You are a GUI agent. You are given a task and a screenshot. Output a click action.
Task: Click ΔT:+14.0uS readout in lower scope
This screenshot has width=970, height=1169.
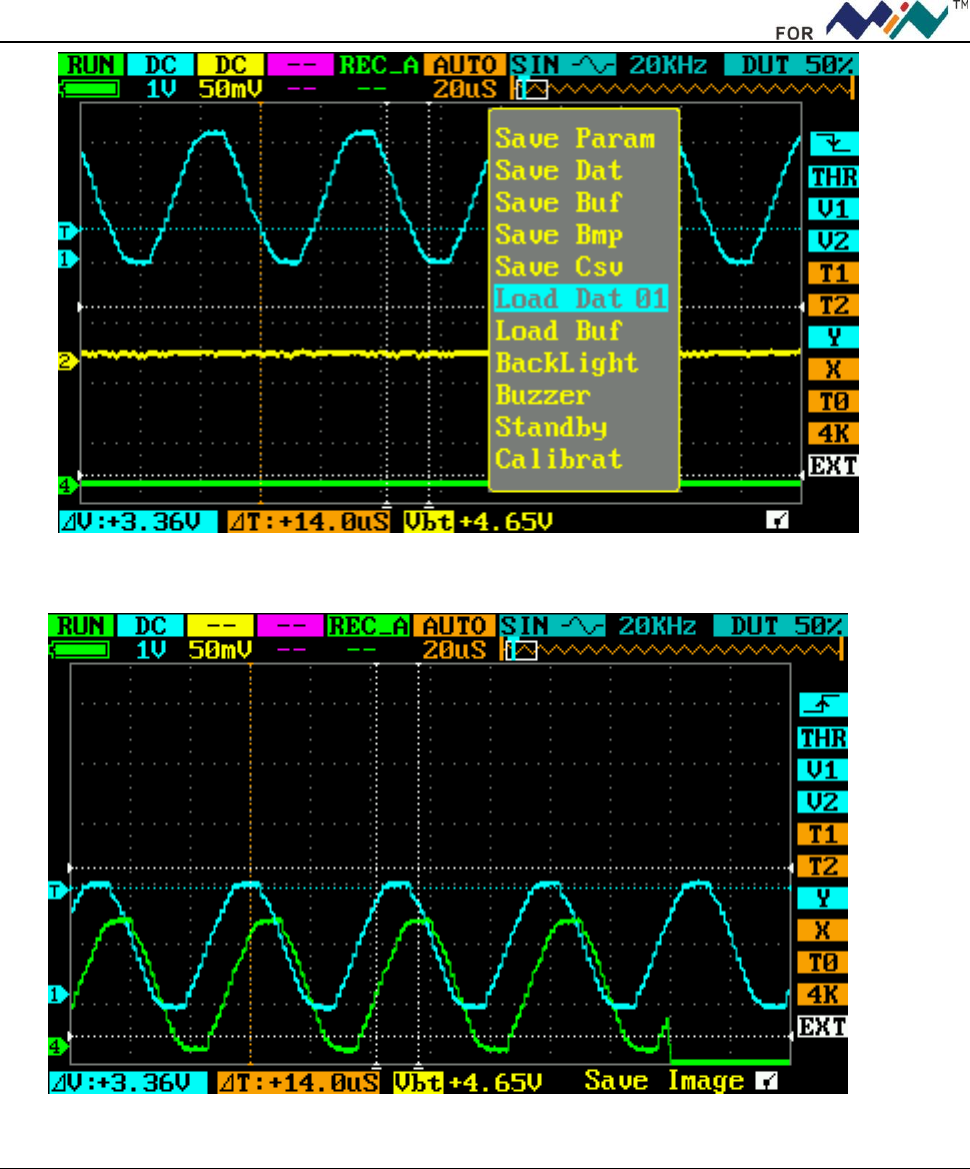[299, 1083]
